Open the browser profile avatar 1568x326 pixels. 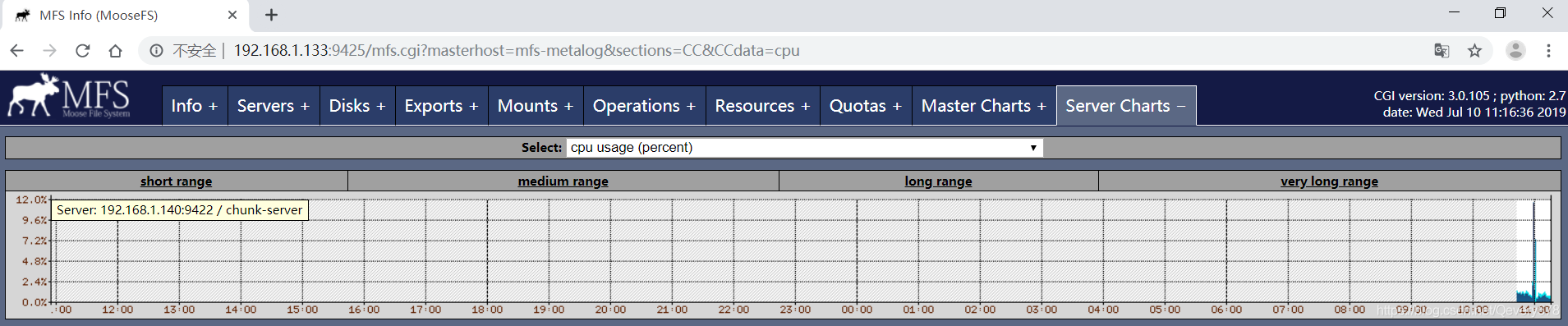[1515, 51]
